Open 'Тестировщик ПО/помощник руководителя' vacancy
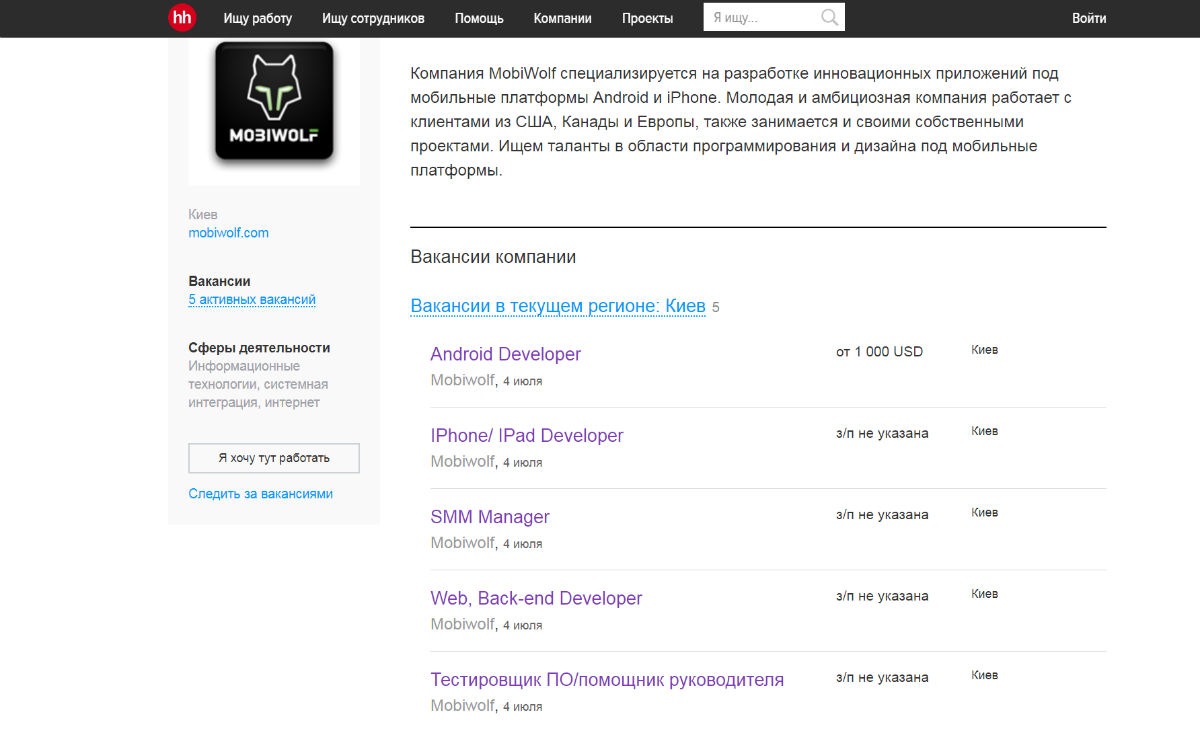The height and width of the screenshot is (731, 1200). (x=606, y=680)
